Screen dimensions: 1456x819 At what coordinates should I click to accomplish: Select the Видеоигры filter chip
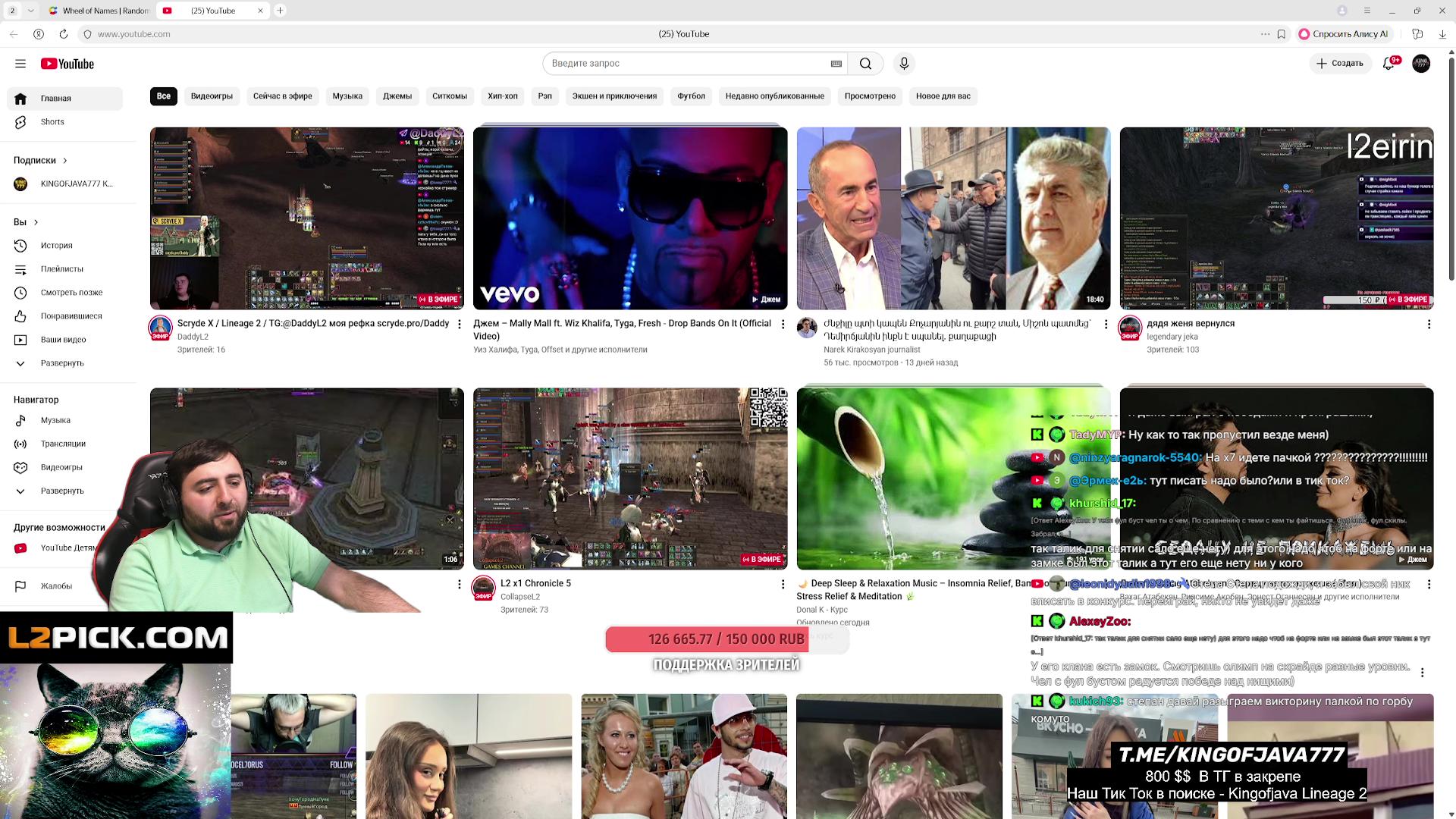212,96
